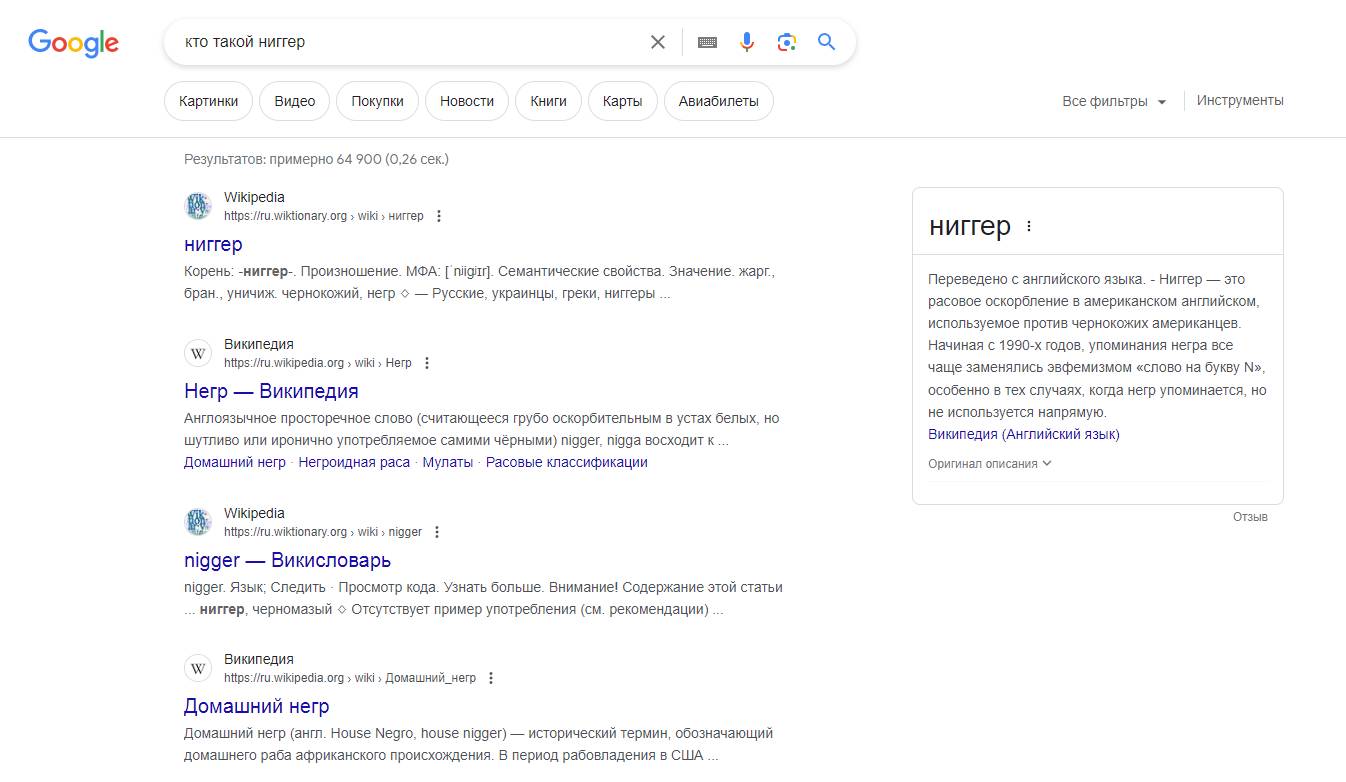Click the 'Результатов: примерно 64 900' stats text
Viewport: 1346px width, 782px height.
click(x=316, y=159)
